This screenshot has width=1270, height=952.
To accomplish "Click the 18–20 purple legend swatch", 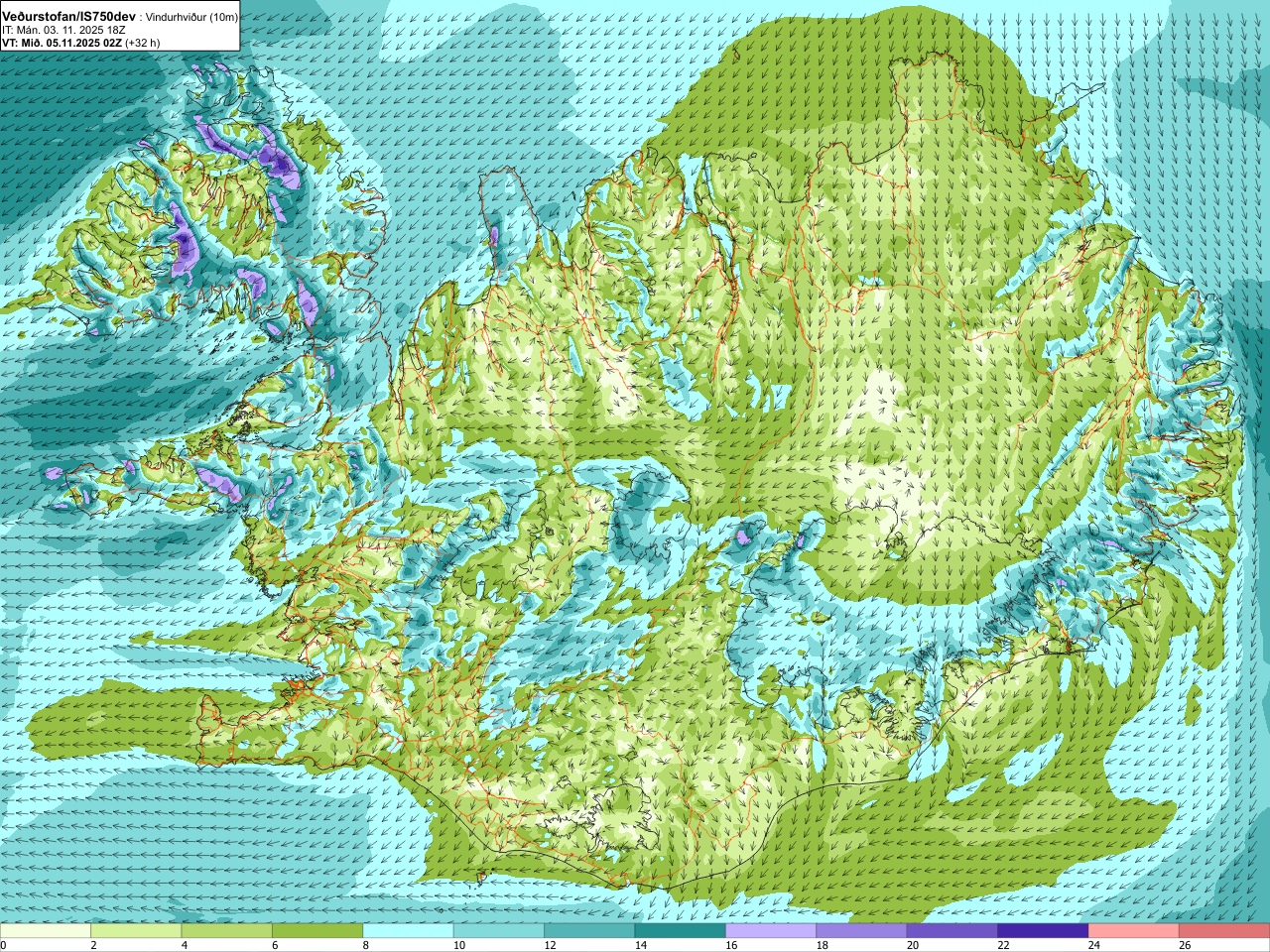I will tap(861, 931).
